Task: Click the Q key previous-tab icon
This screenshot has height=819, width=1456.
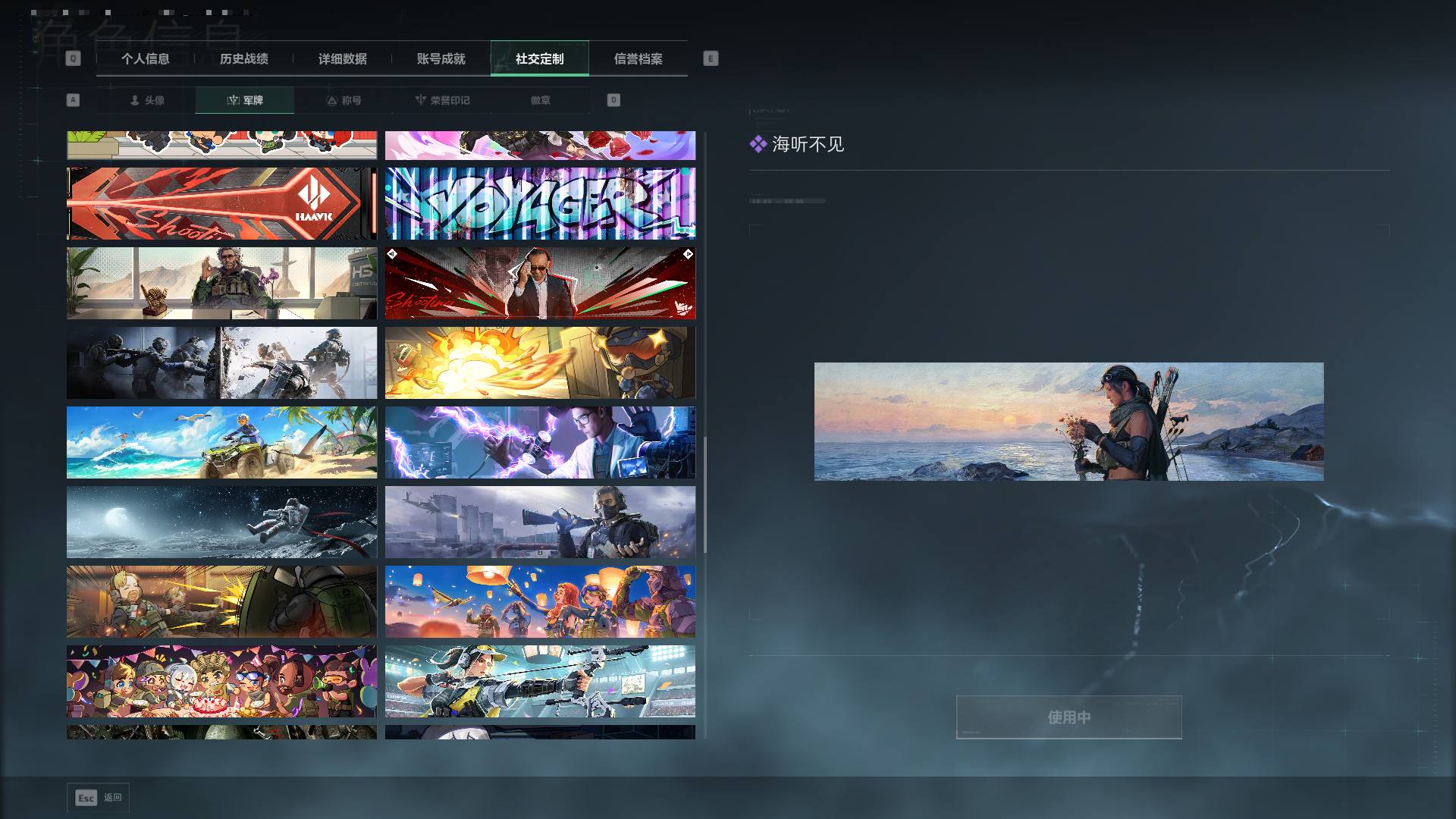Action: (73, 58)
